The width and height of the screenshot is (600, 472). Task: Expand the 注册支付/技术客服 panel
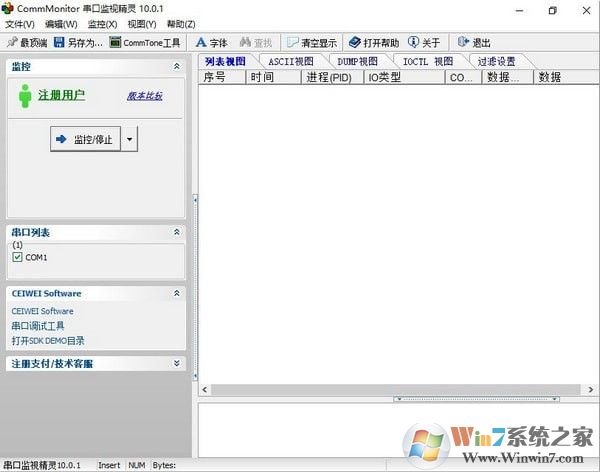[177, 364]
